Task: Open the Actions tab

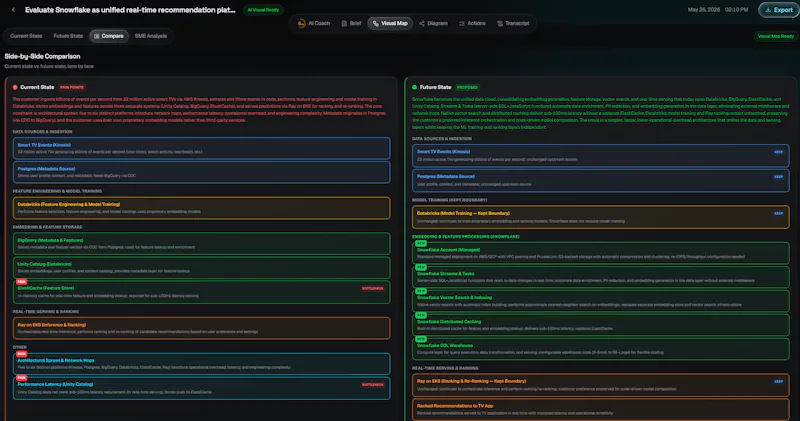Action: click(x=472, y=23)
